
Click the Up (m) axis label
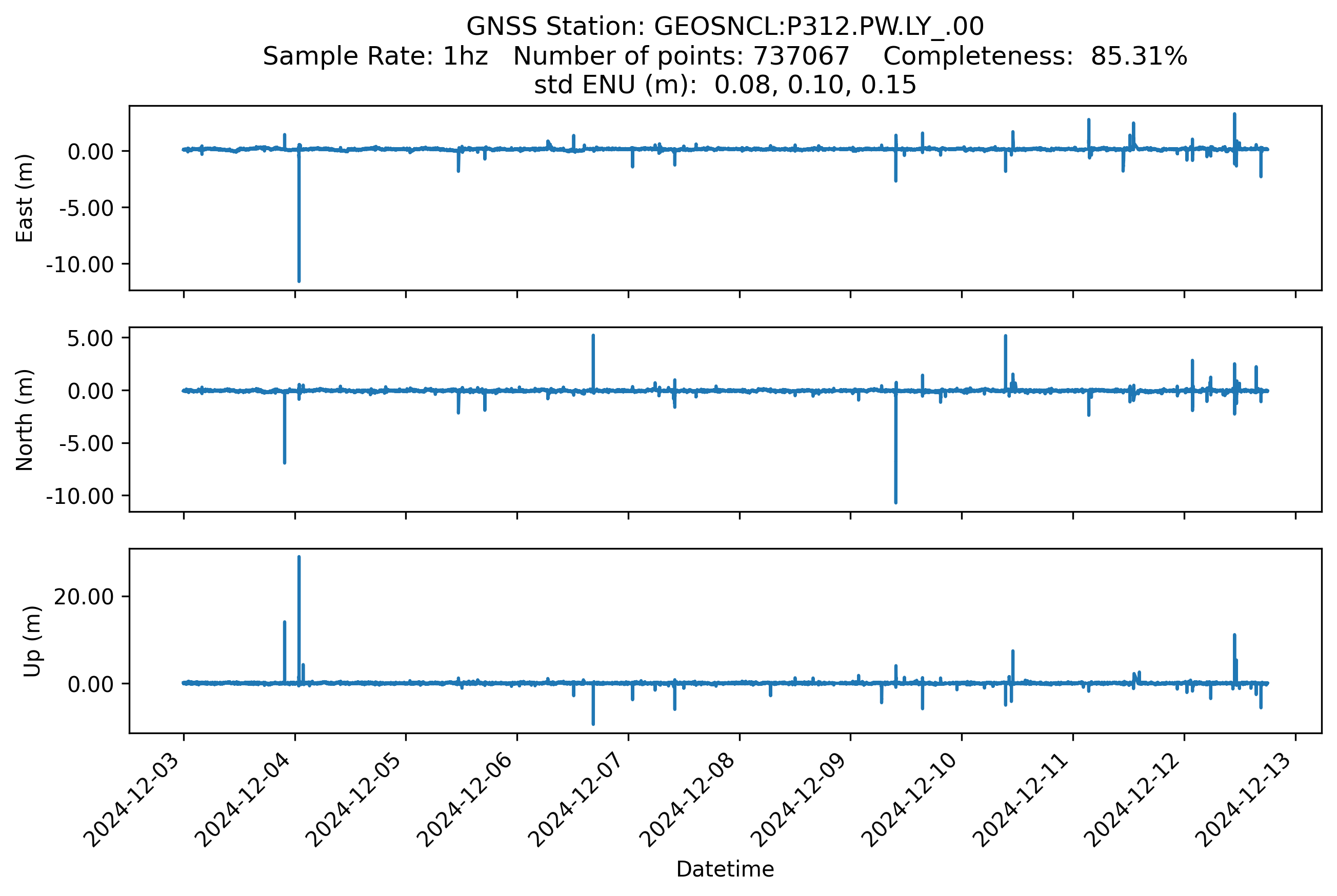point(32,641)
